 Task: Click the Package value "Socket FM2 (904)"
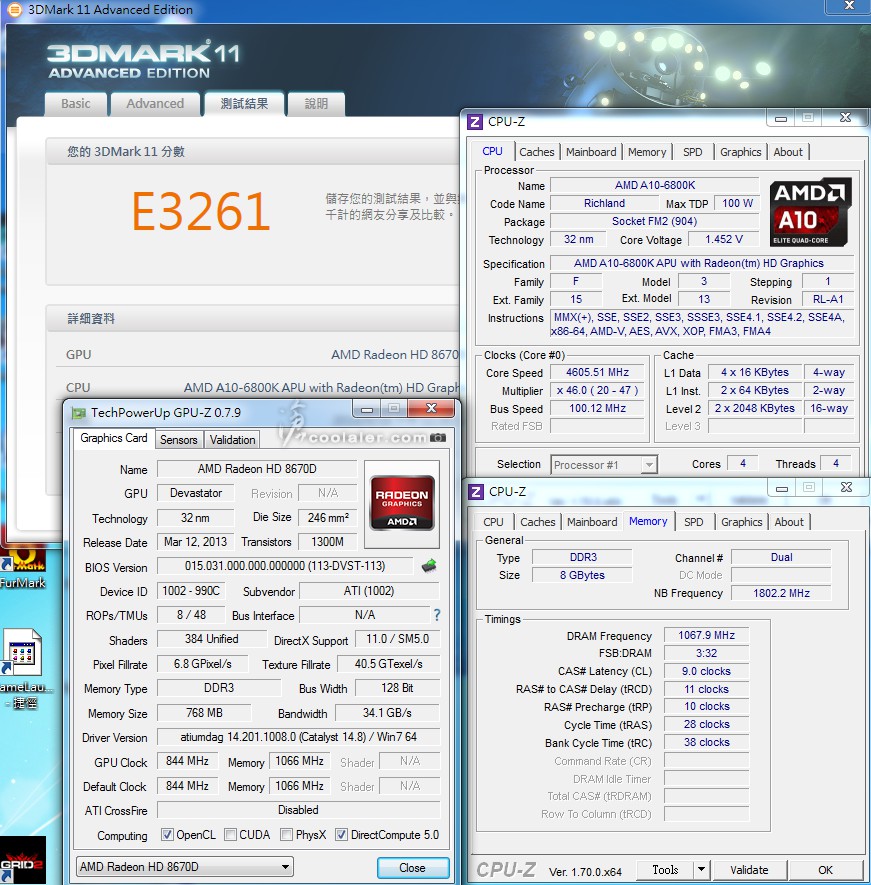click(x=655, y=221)
